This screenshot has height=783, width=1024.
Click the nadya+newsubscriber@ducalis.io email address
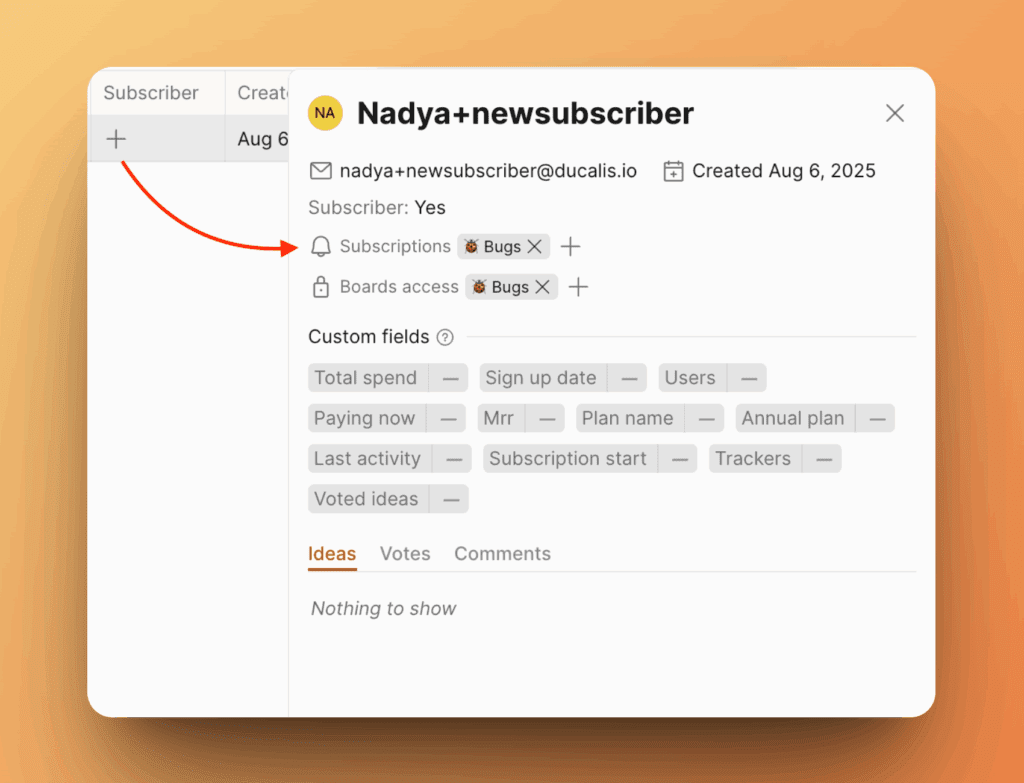point(488,171)
